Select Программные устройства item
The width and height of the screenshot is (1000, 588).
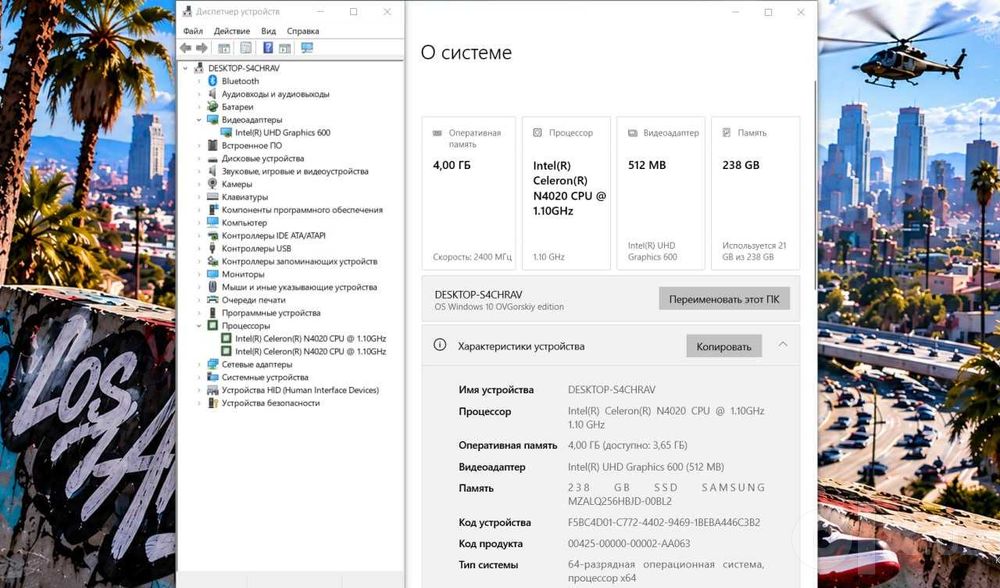[x=271, y=312]
